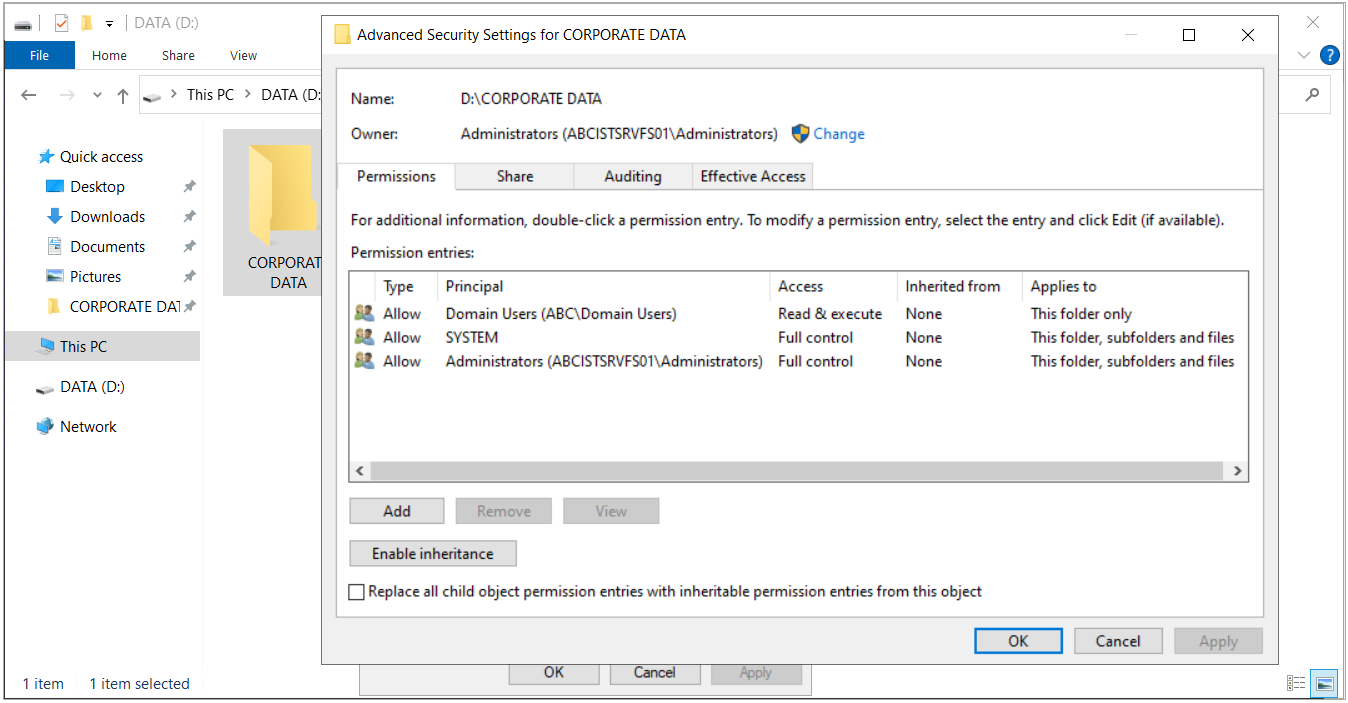Click the SYSTEM principal group icon
This screenshot has width=1348, height=703.
pos(364,337)
